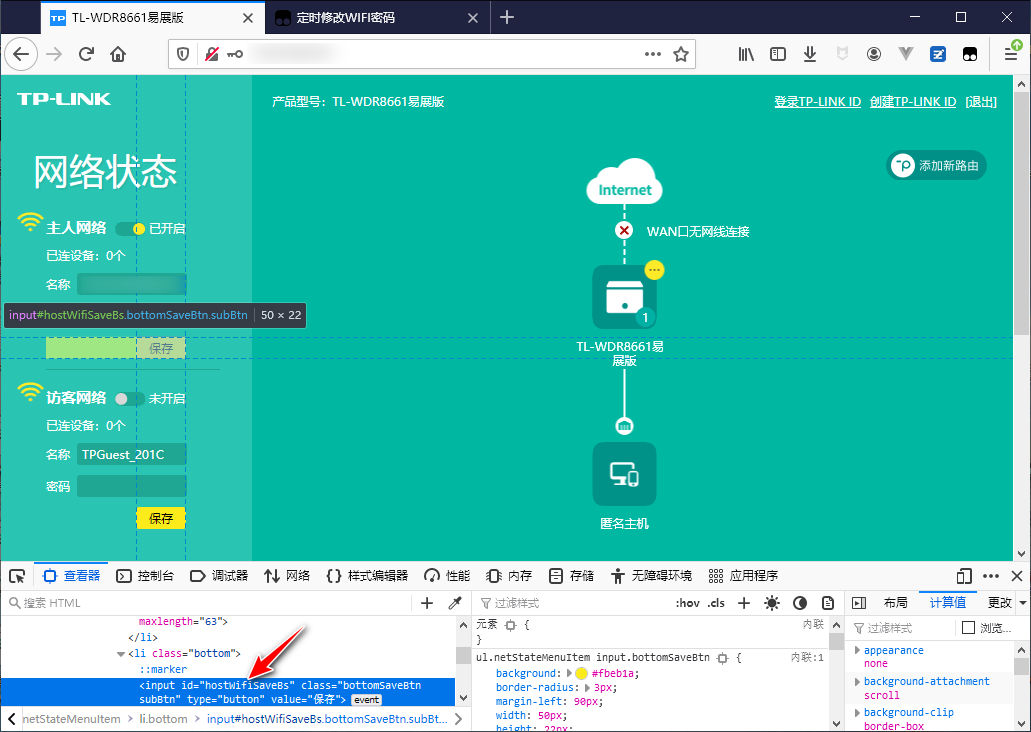Open devtools three-dot customize menu
The width and height of the screenshot is (1031, 732).
tap(991, 576)
